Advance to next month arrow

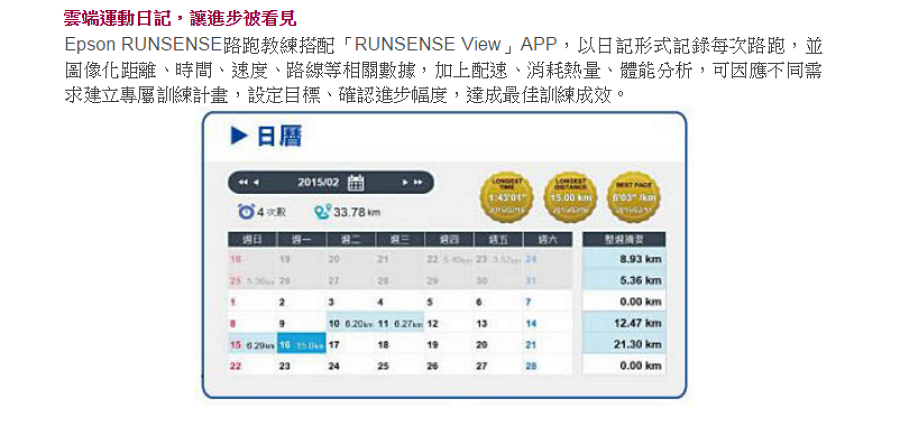click(x=405, y=183)
